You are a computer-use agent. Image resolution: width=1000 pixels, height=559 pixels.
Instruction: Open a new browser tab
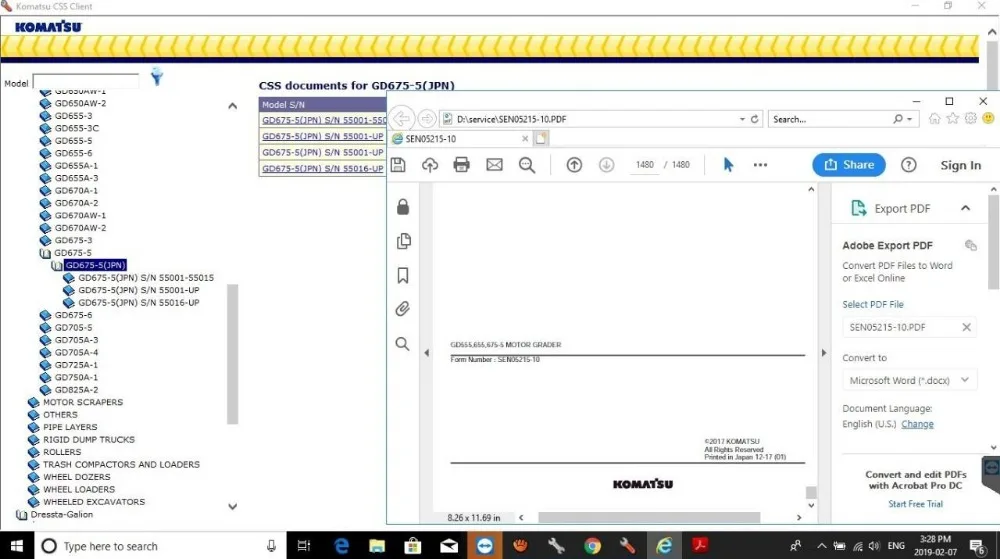[x=541, y=138]
